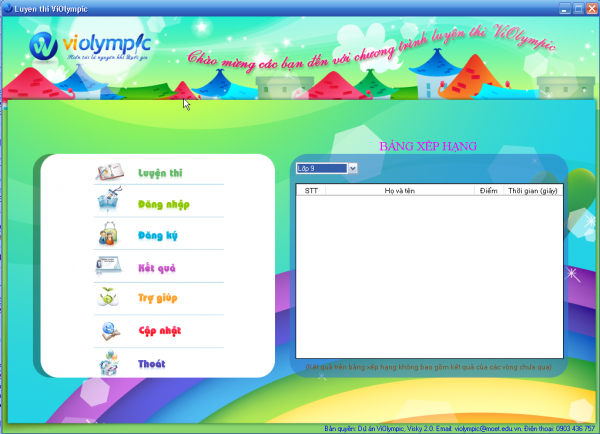Click the ViOlympic logo in the banner
This screenshot has width=600, height=434.
click(x=90, y=47)
